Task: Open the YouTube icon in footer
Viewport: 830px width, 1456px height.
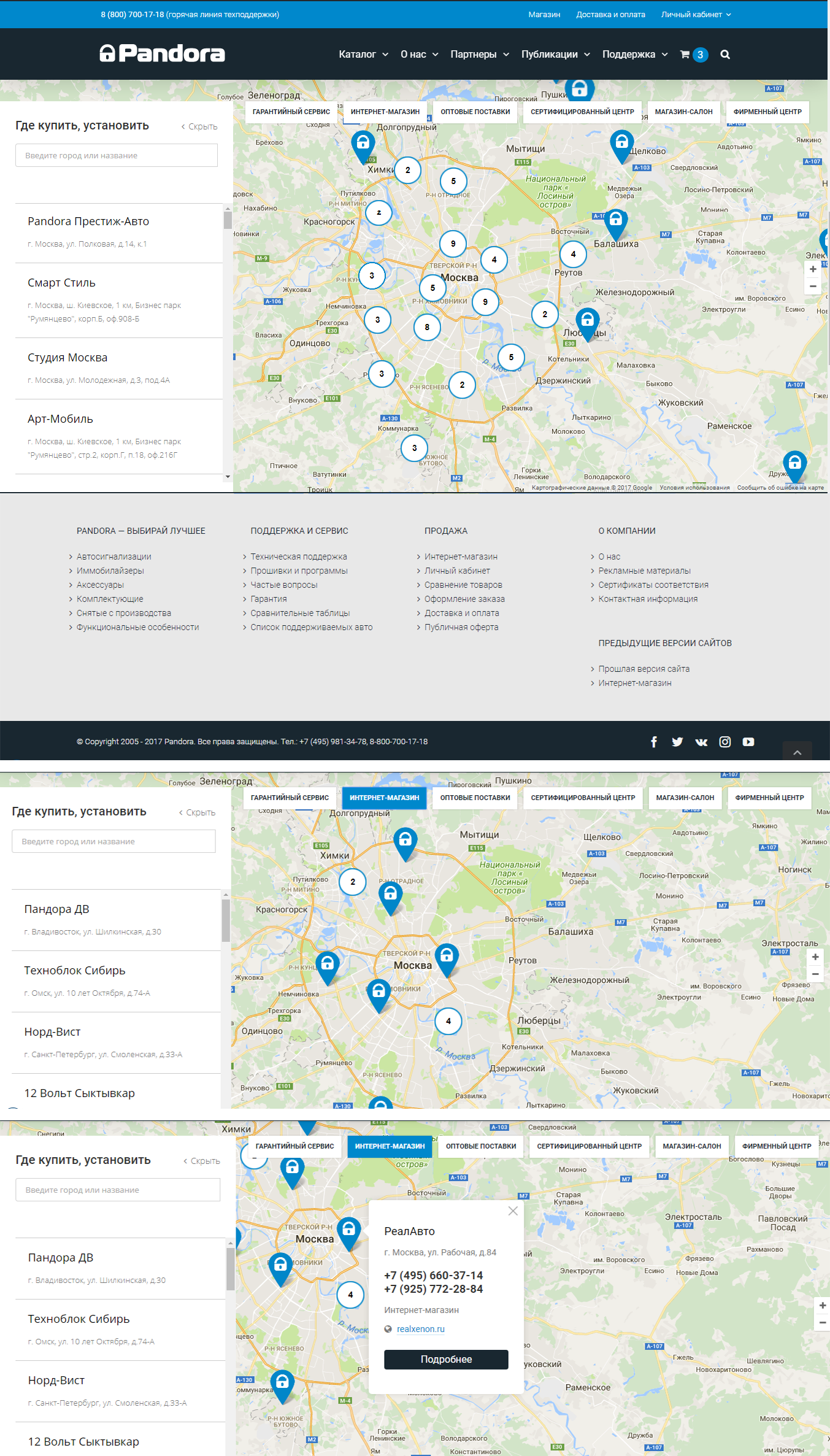Action: [748, 742]
